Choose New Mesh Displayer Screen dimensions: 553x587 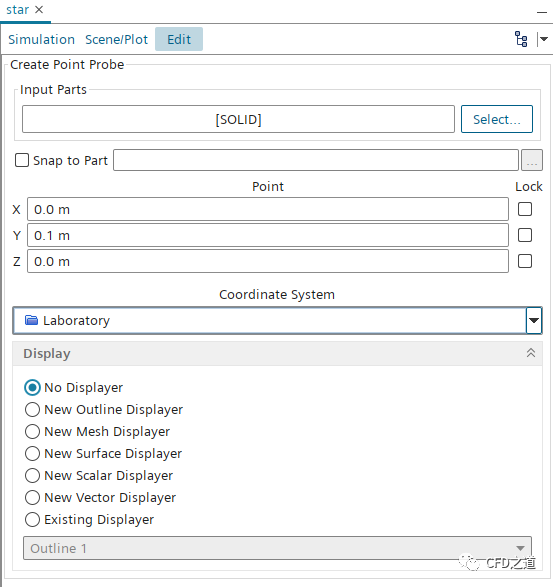pos(97,431)
